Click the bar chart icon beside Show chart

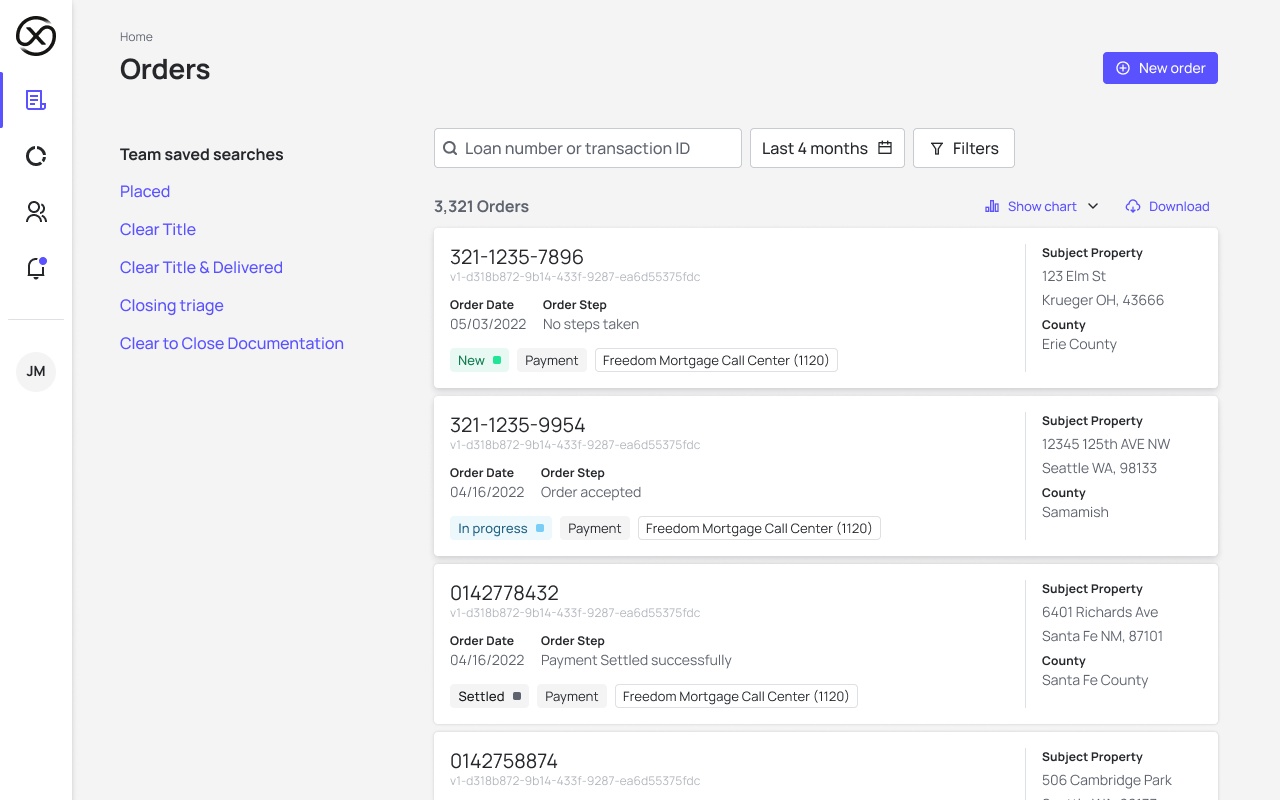992,206
